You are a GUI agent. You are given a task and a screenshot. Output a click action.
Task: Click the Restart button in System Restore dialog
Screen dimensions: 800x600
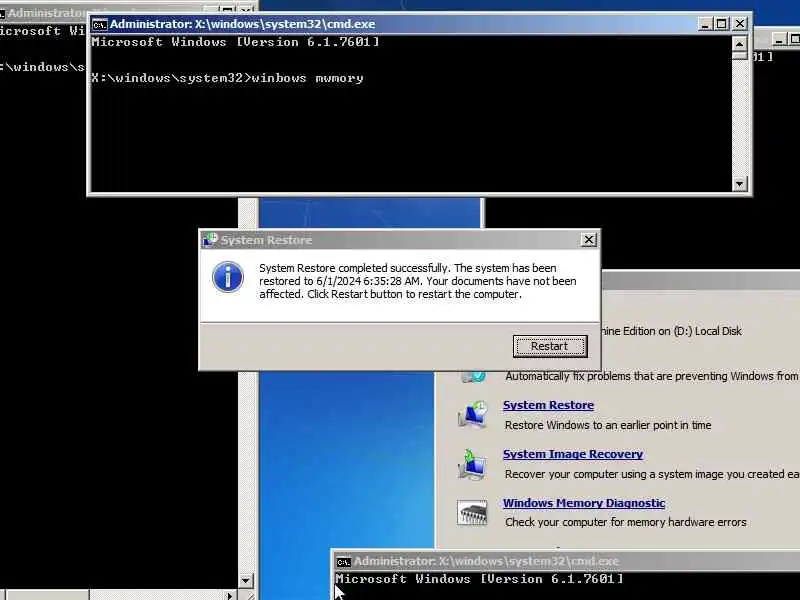pyautogui.click(x=549, y=346)
